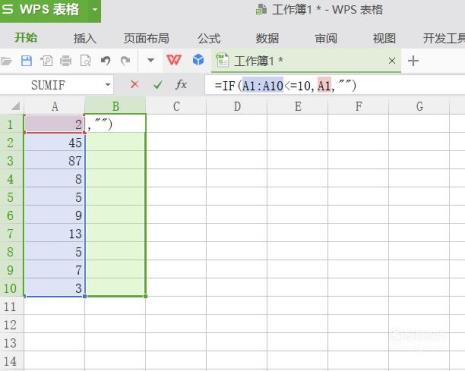
Task: Switch to the 数据 ribbon tab
Action: 267,38
